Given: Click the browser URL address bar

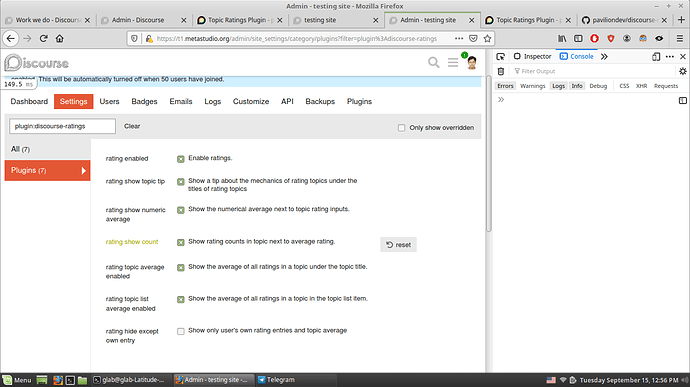Looking at the screenshot, I should pos(297,39).
